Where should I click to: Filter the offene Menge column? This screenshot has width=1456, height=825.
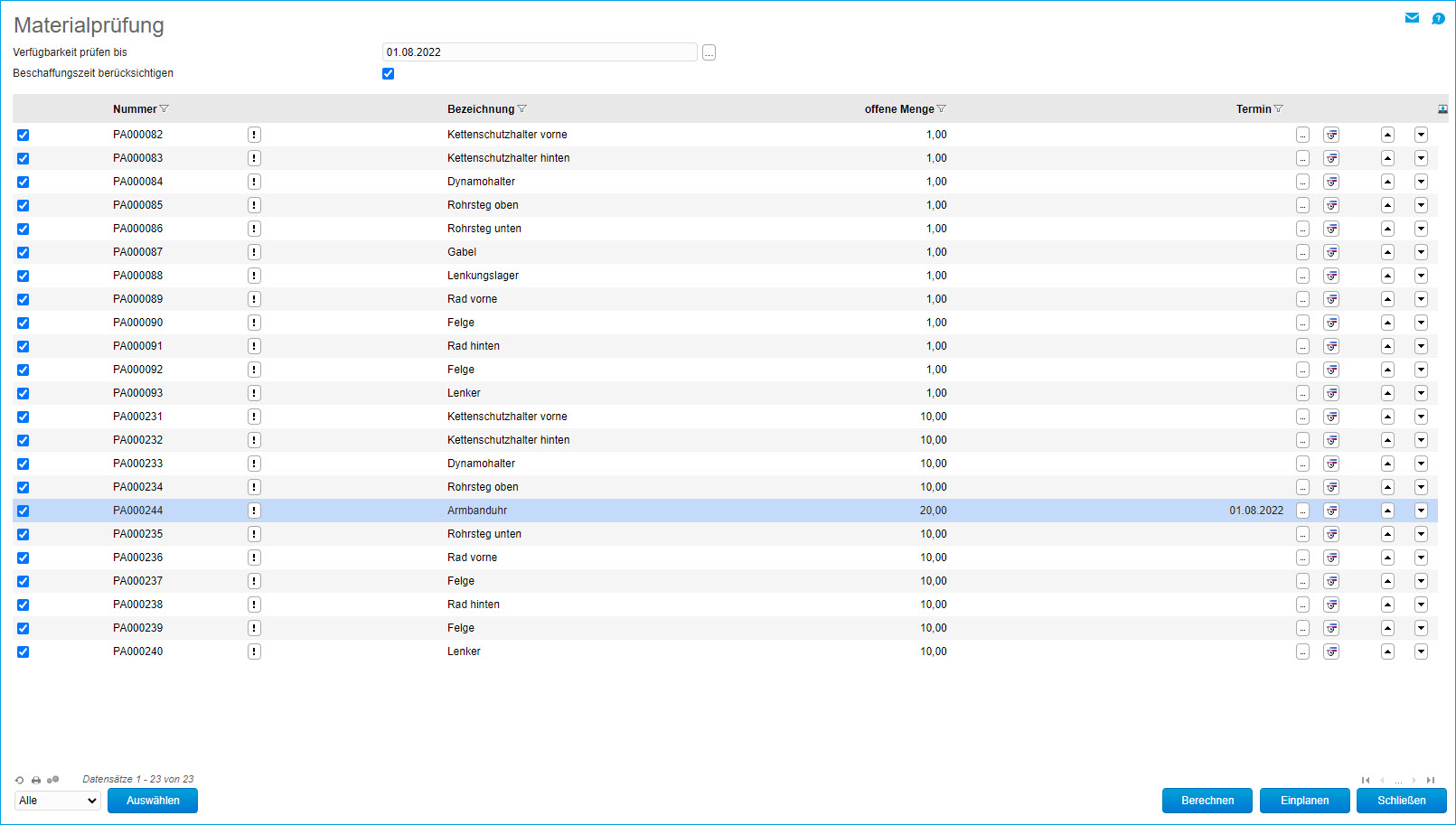(x=941, y=109)
